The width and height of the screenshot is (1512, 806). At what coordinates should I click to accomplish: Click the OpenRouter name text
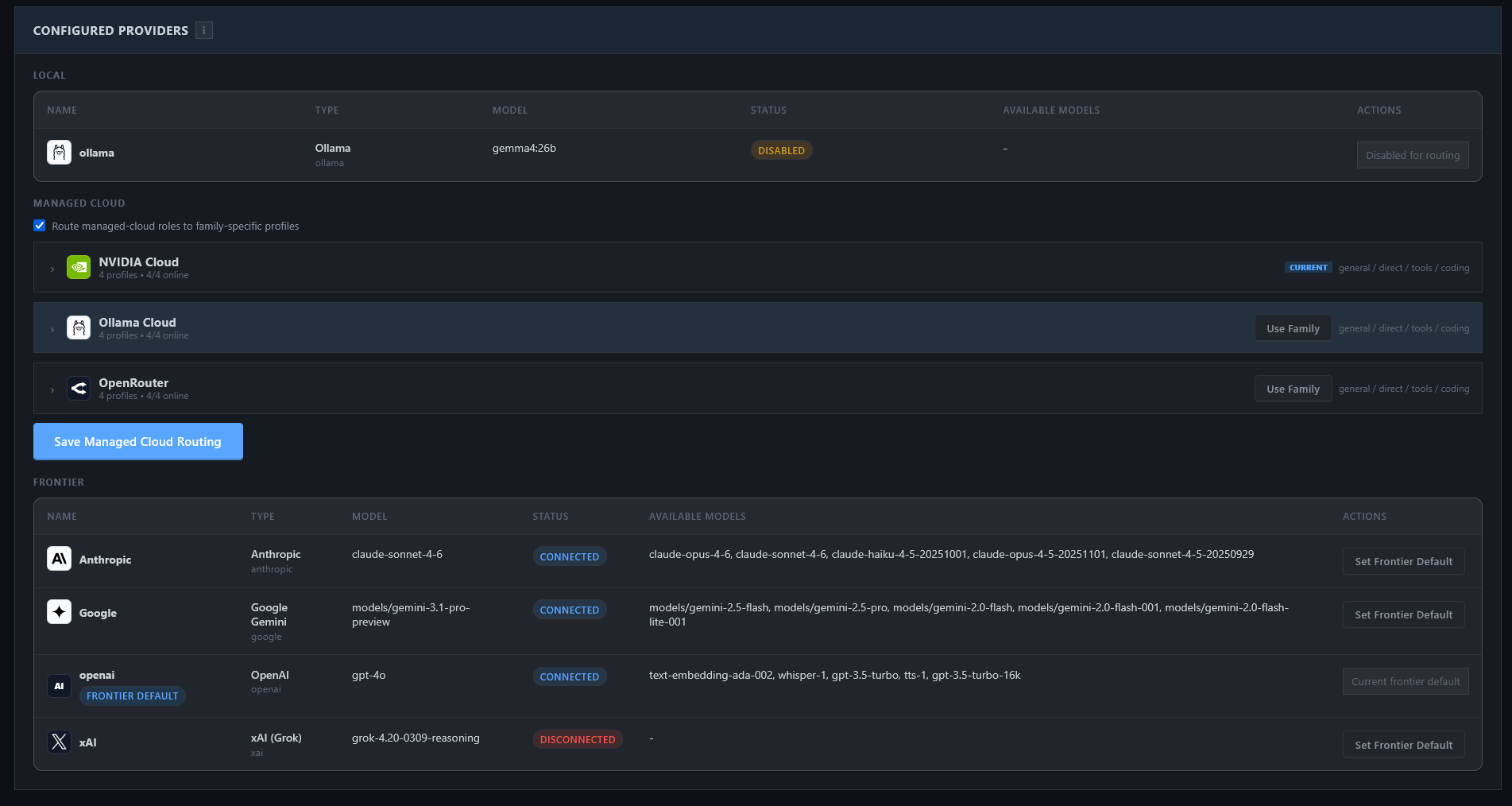click(133, 382)
